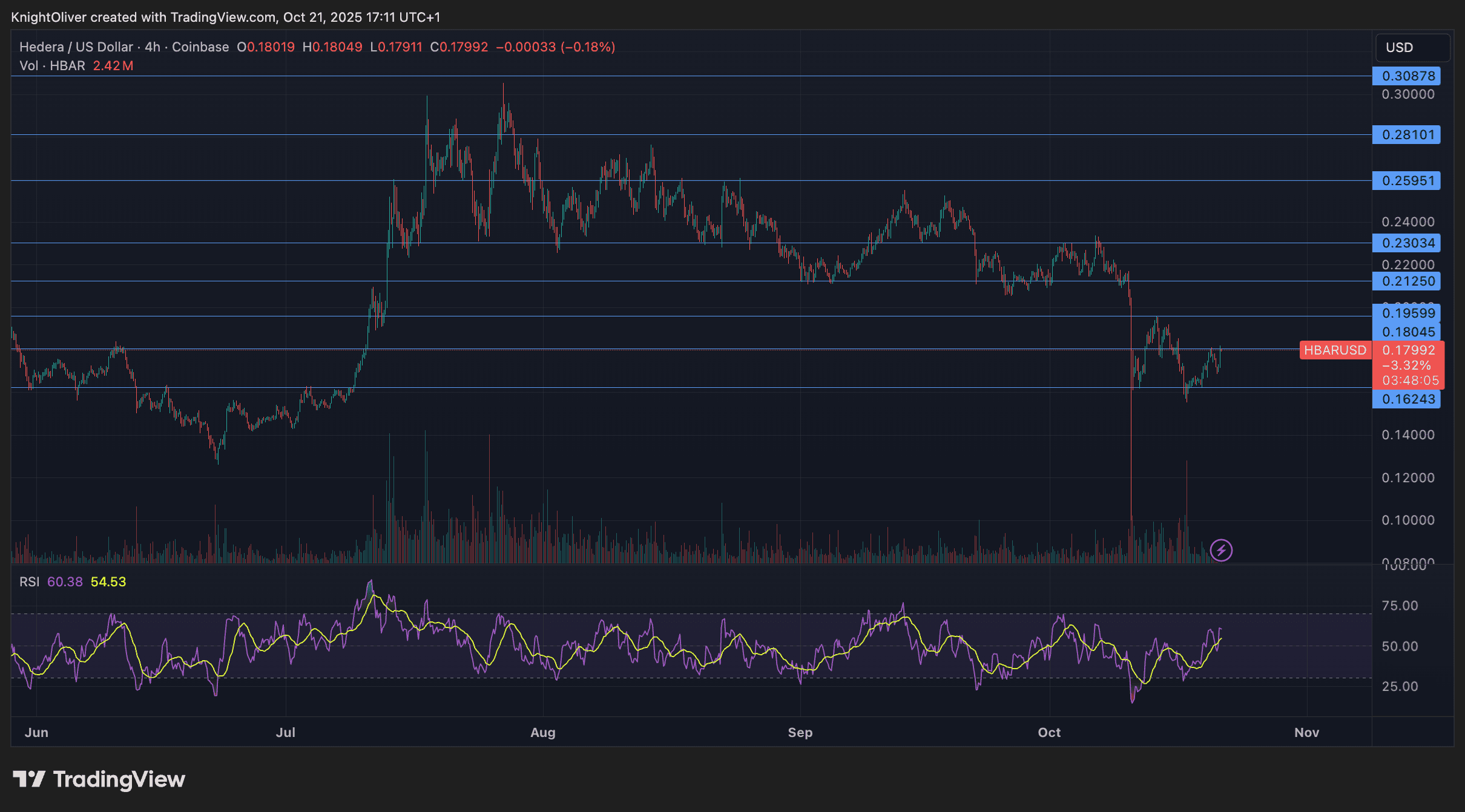Click the Aug label on time axis
Viewport: 1465px width, 812px height.
pos(542,732)
